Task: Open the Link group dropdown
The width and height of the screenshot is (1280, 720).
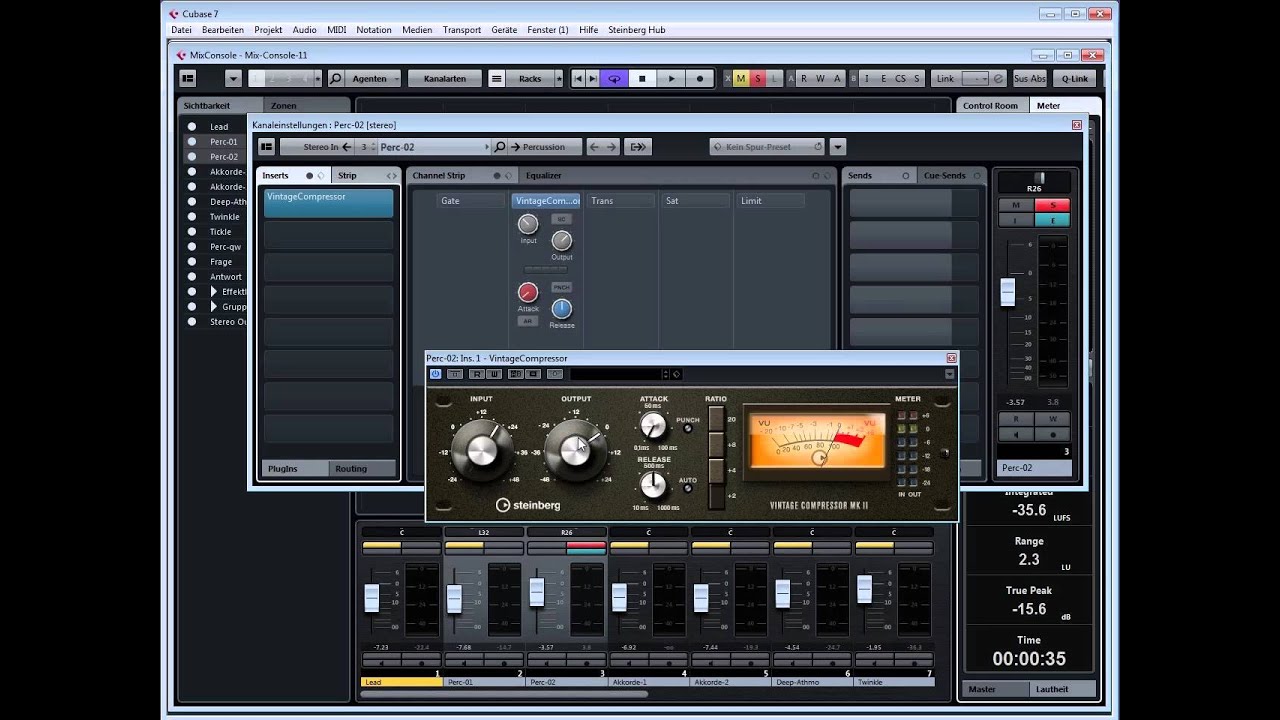Action: 975,78
